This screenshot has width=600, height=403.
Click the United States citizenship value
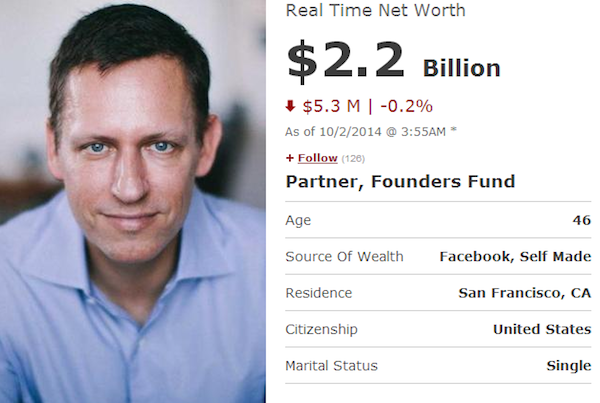(x=541, y=329)
